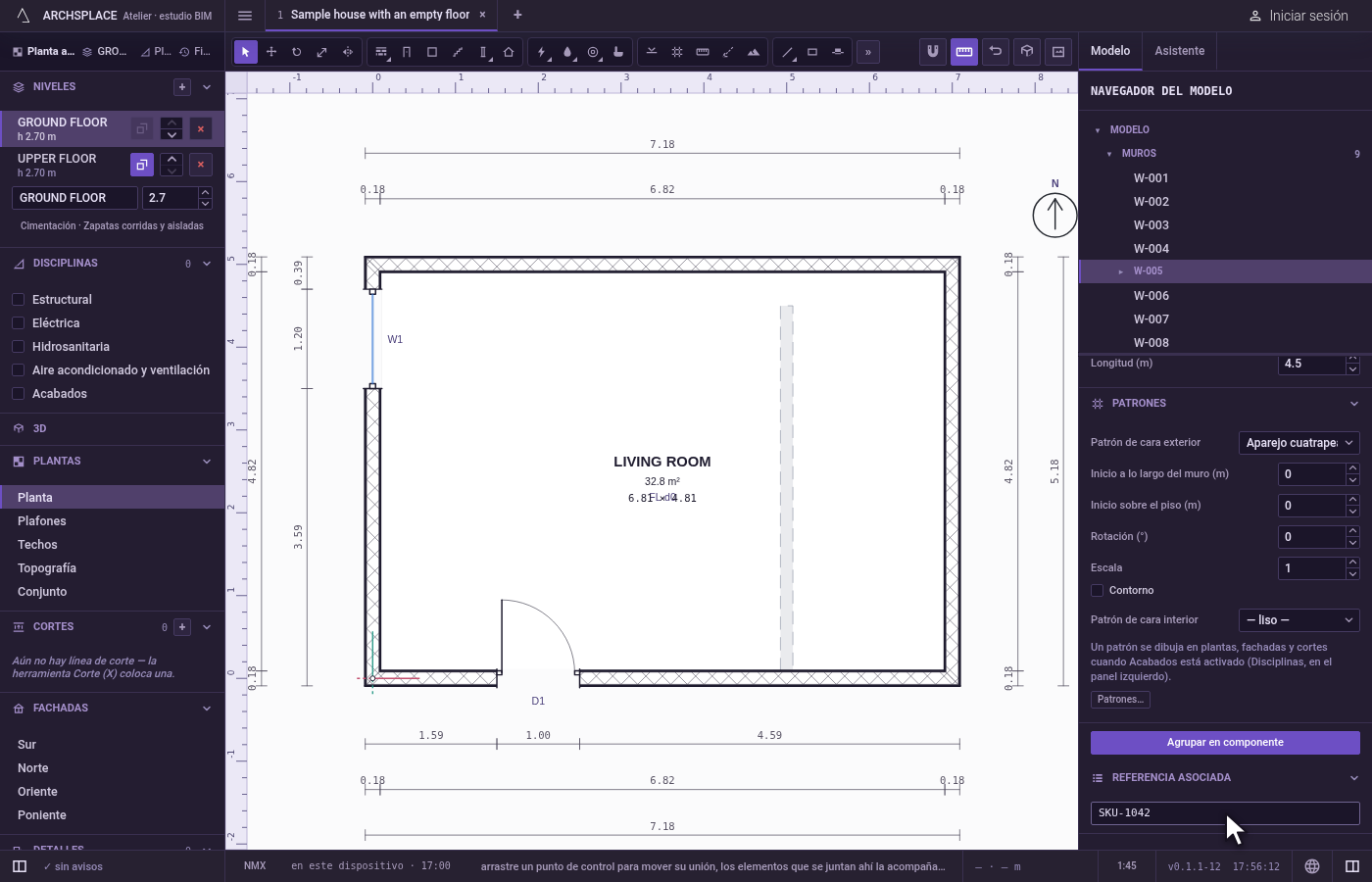The width and height of the screenshot is (1372, 882).
Task: Open the 3D cube view icon
Action: click(1027, 51)
